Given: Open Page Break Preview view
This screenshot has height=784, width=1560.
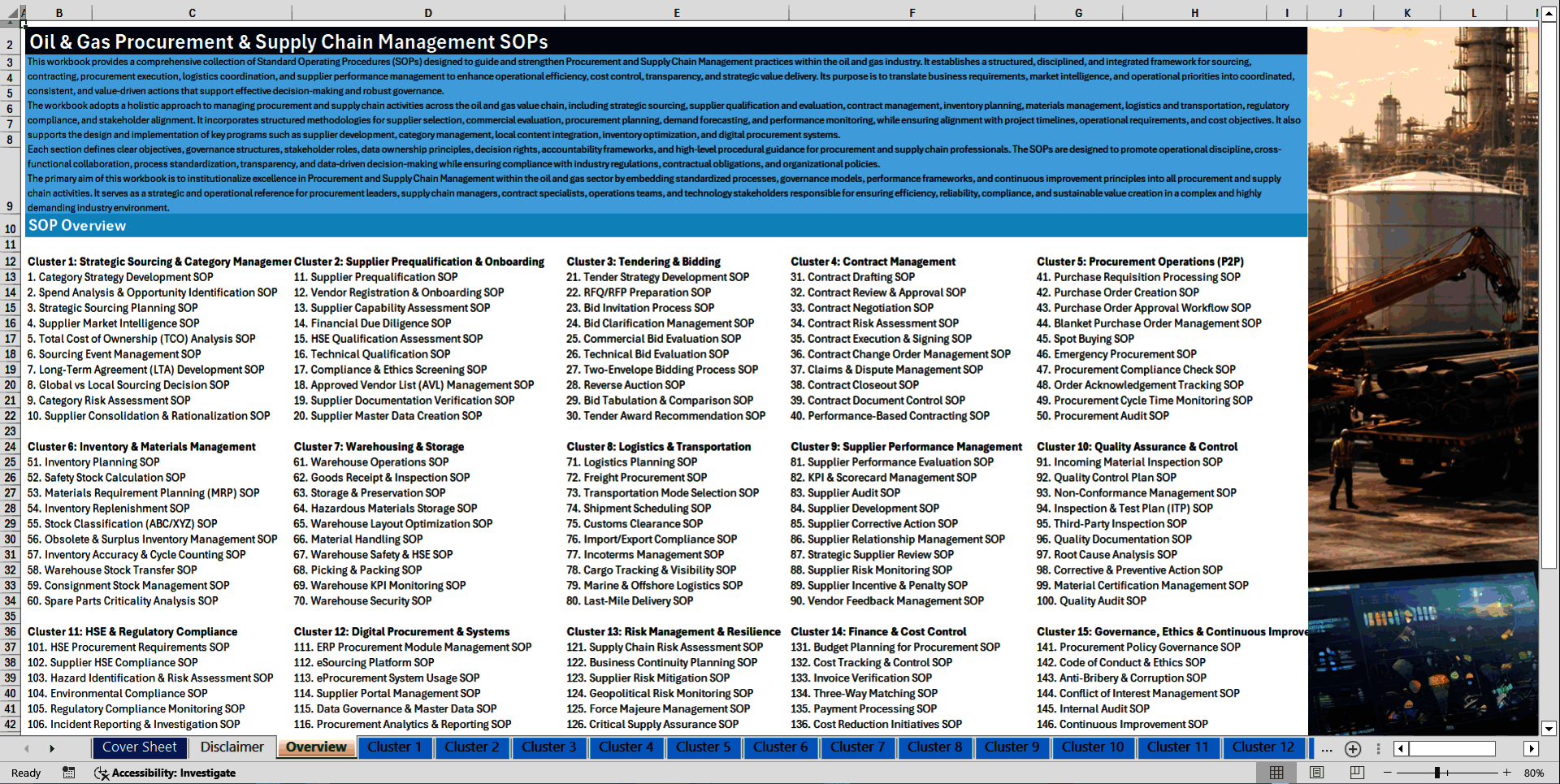Looking at the screenshot, I should tap(1355, 772).
